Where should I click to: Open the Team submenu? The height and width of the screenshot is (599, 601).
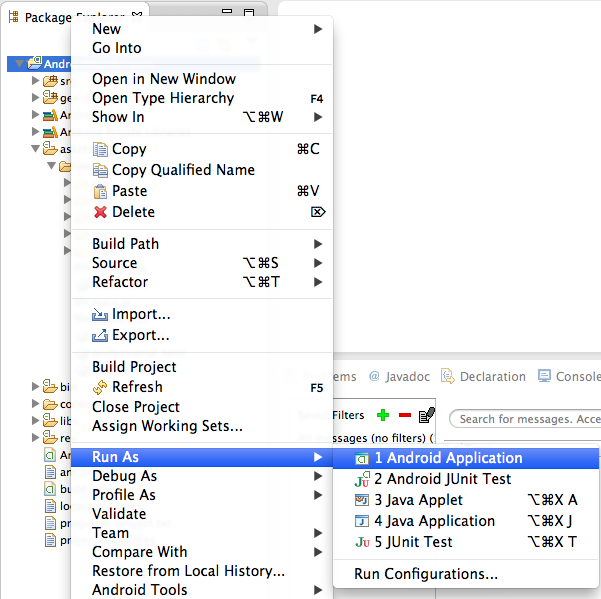pyautogui.click(x=202, y=533)
